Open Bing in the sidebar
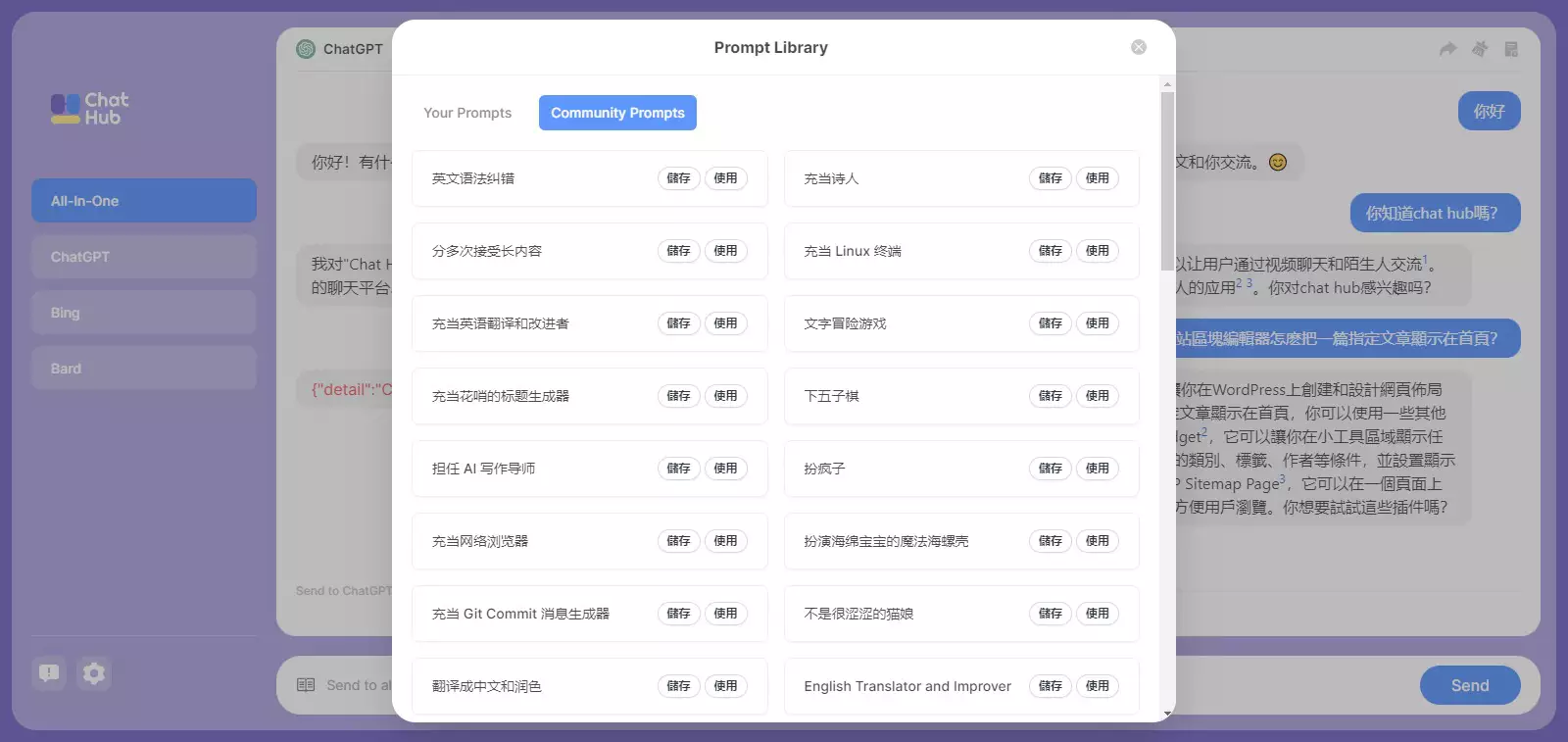1568x742 pixels. 144,313
